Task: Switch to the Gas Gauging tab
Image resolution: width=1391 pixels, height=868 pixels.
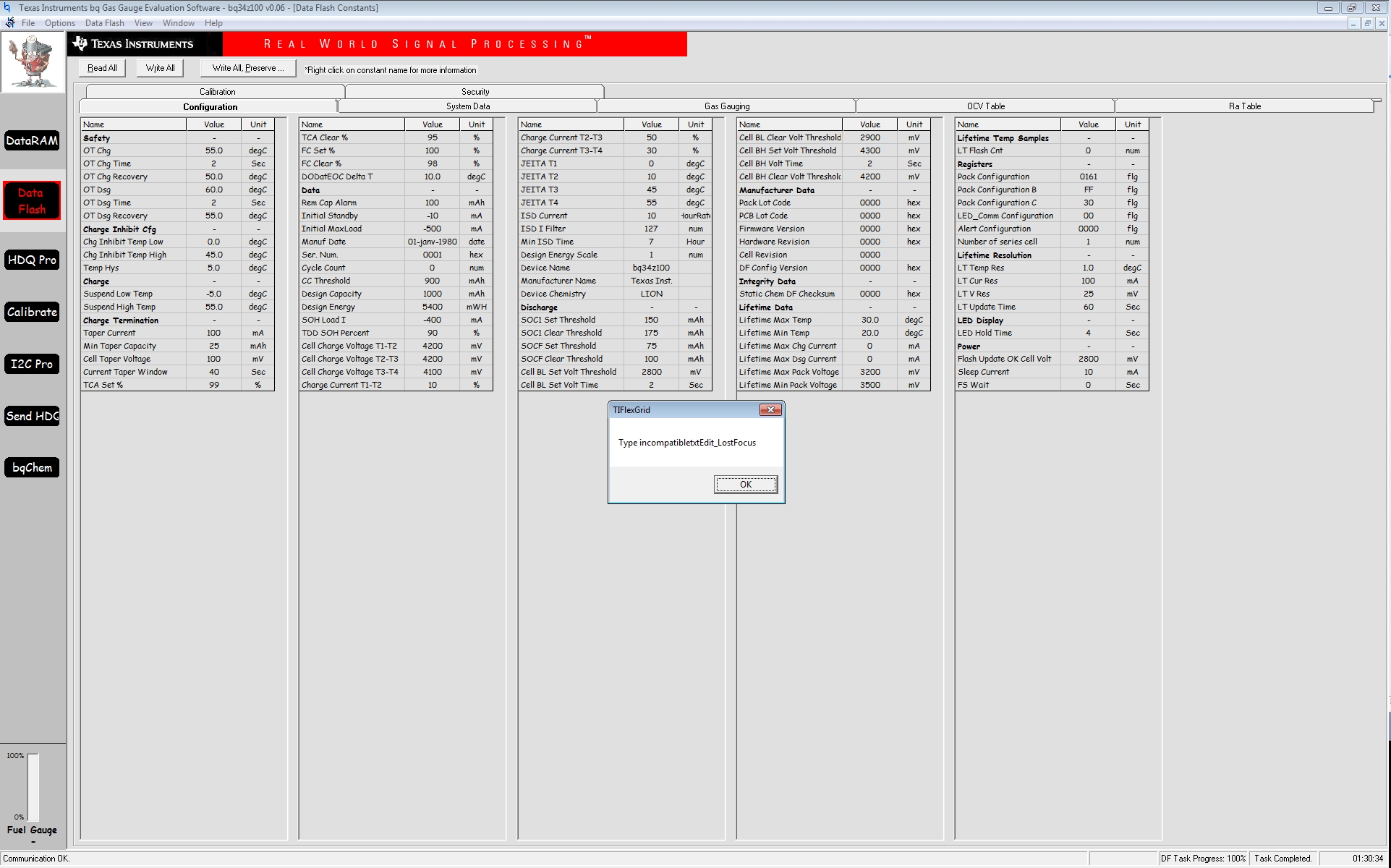Action: coord(727,106)
